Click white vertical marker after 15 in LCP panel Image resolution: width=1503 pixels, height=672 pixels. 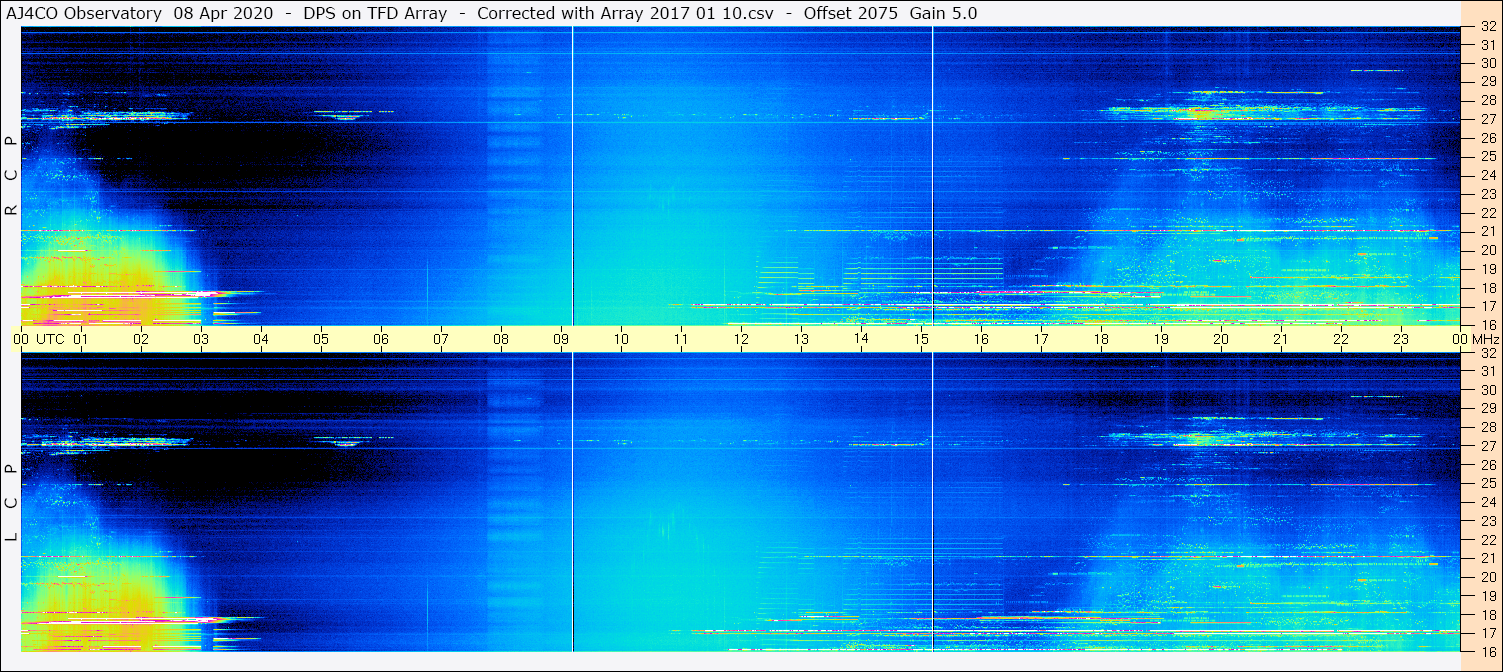click(x=932, y=502)
